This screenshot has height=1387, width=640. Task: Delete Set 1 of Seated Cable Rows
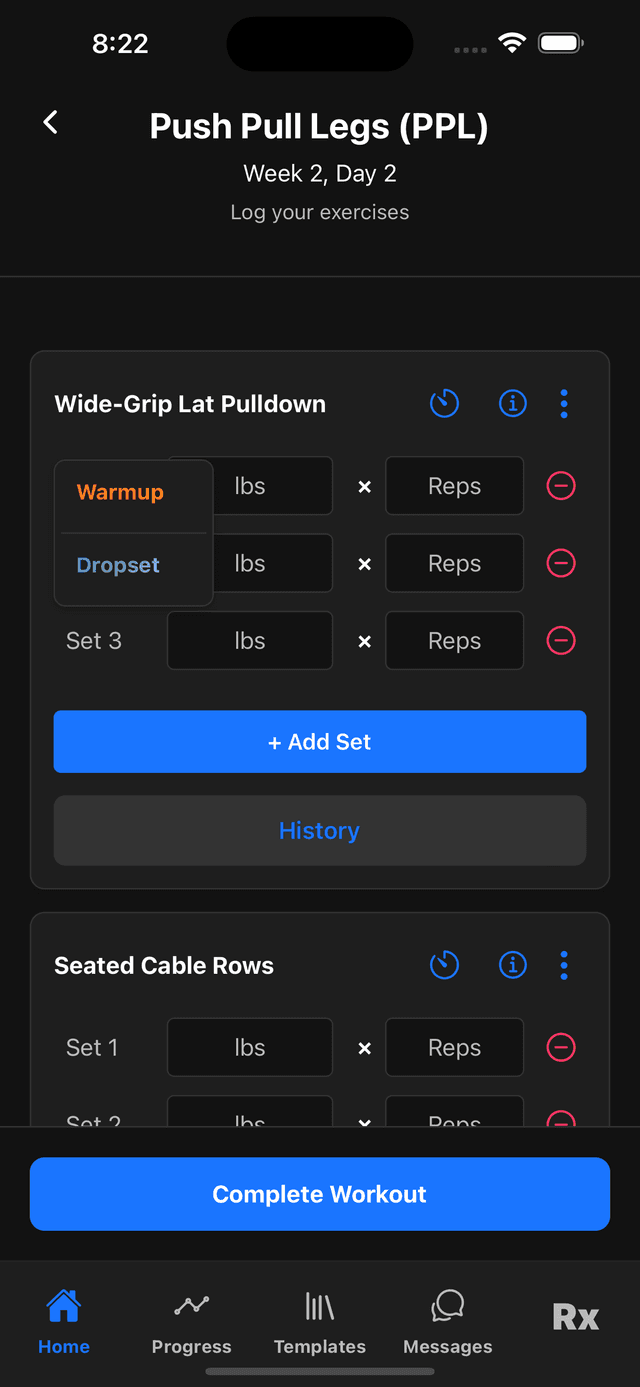coord(561,1047)
